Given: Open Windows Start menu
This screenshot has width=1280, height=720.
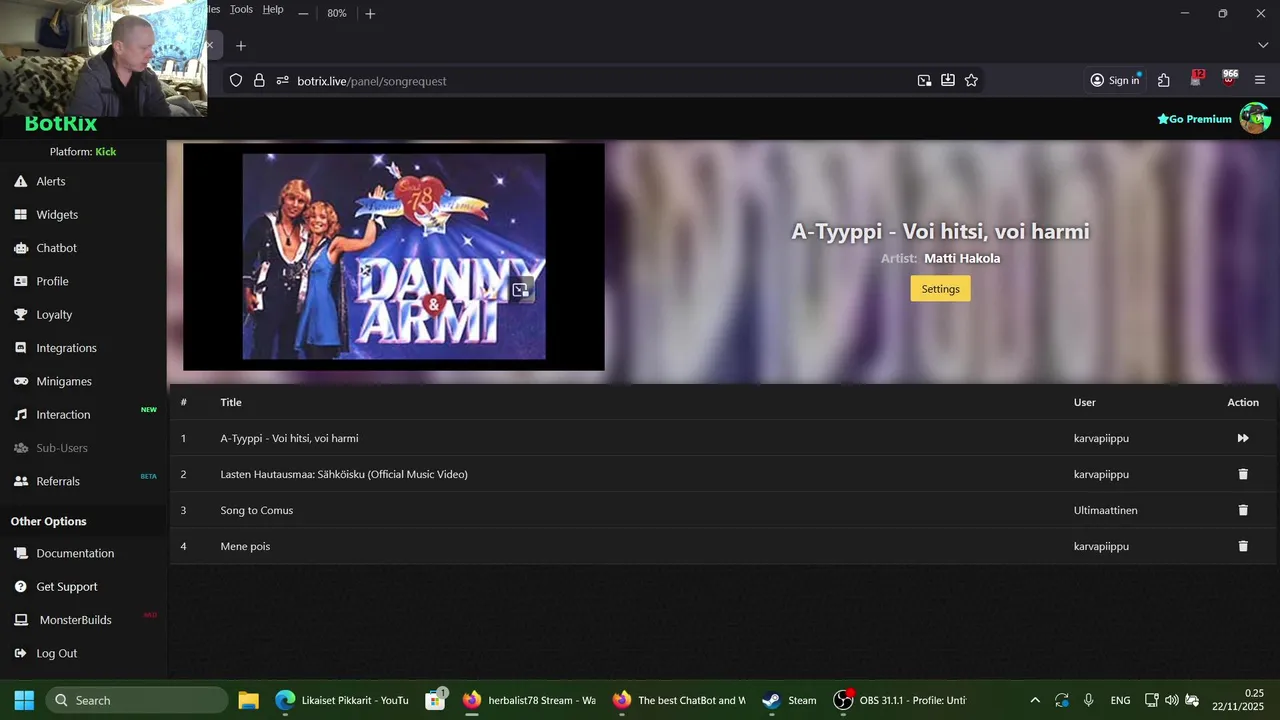Looking at the screenshot, I should click(24, 700).
